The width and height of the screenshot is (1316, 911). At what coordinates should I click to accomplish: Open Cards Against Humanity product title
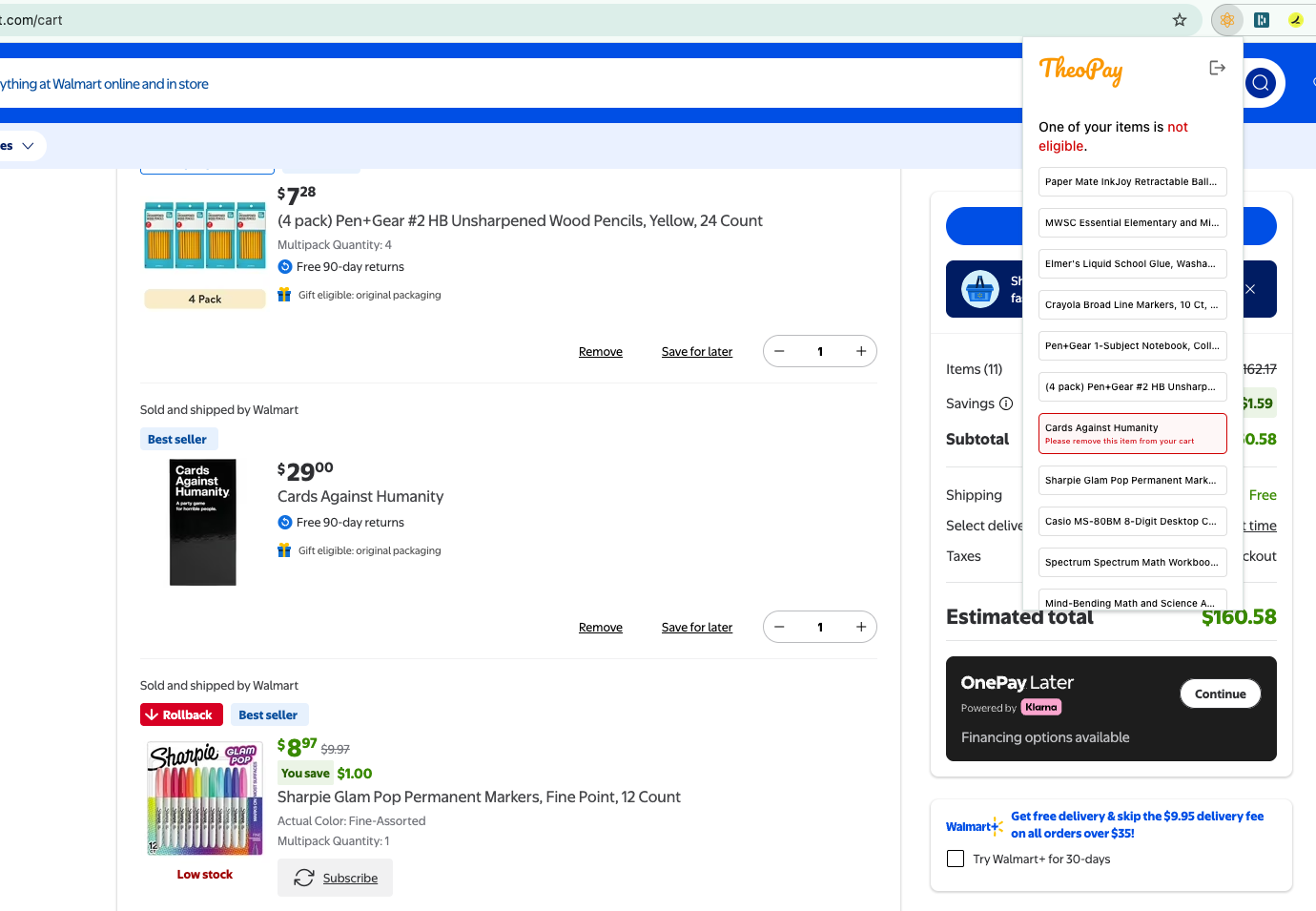tap(360, 496)
